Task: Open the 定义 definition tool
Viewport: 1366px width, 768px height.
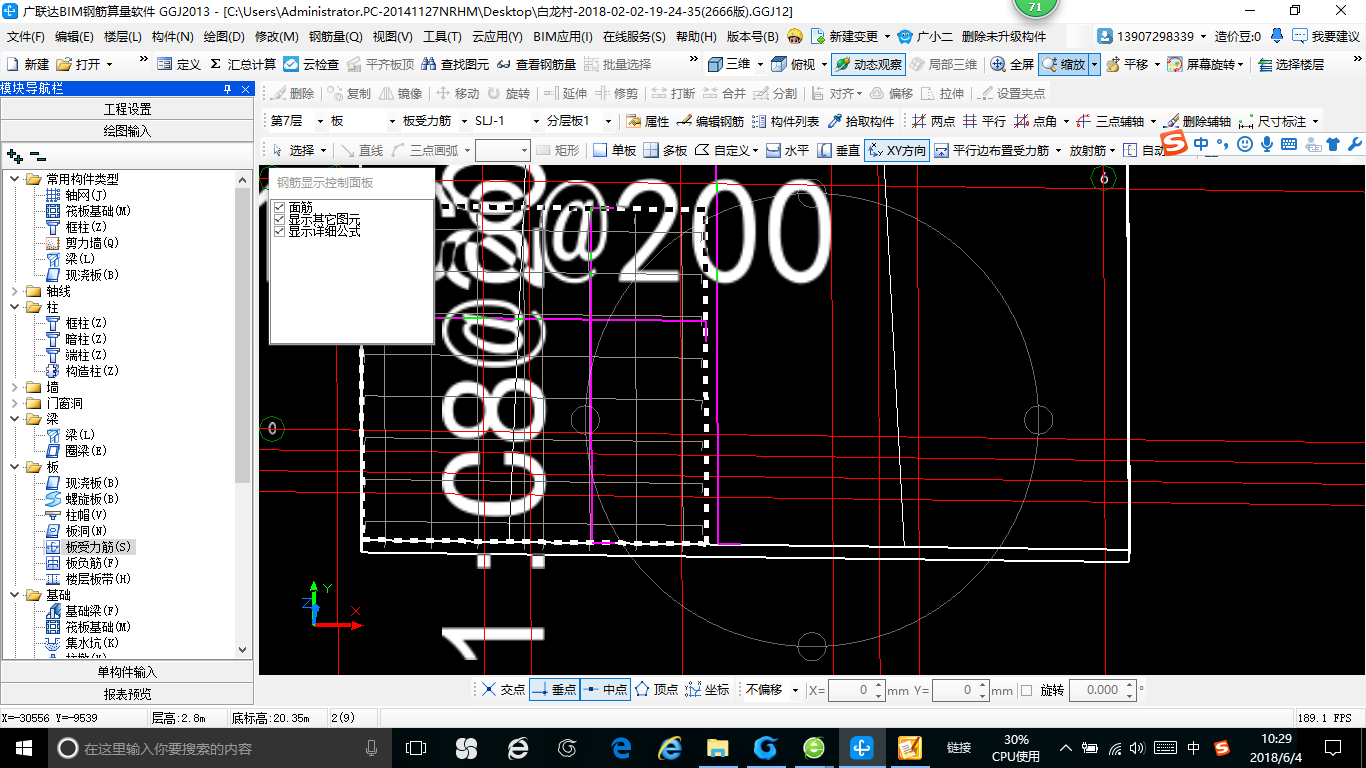Action: 180,64
